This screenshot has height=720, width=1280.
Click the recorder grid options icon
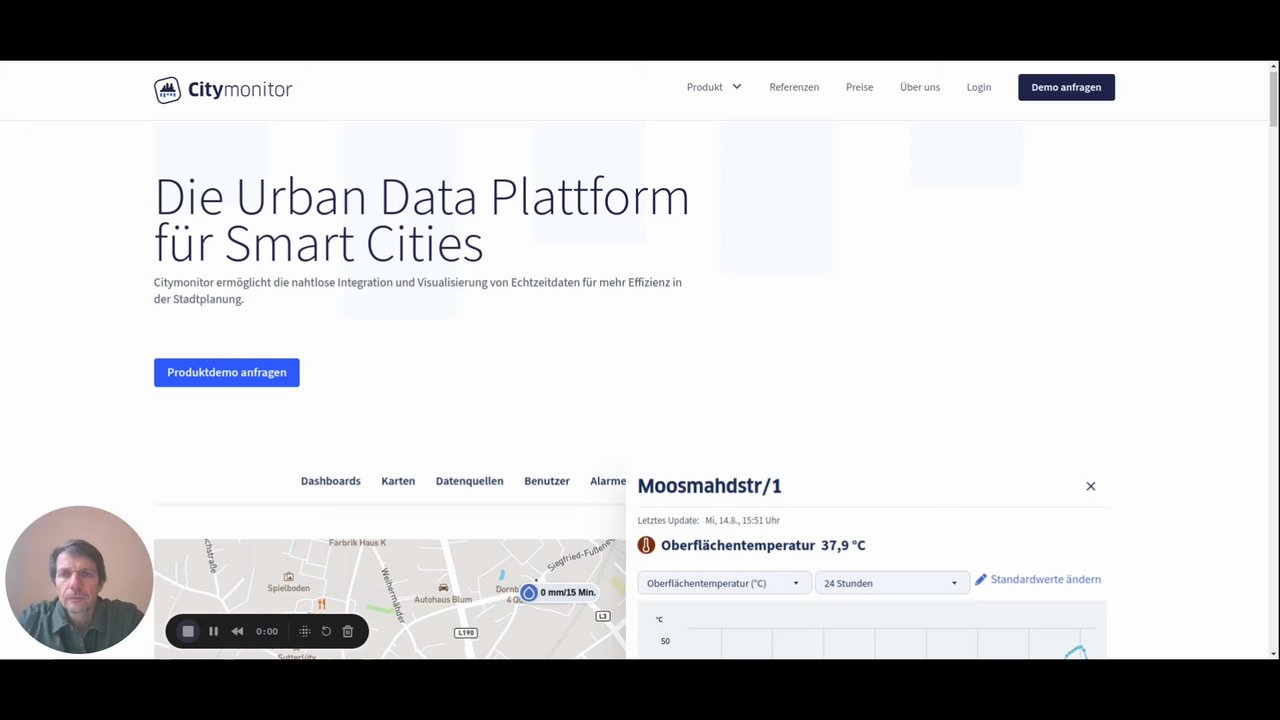pyautogui.click(x=305, y=631)
